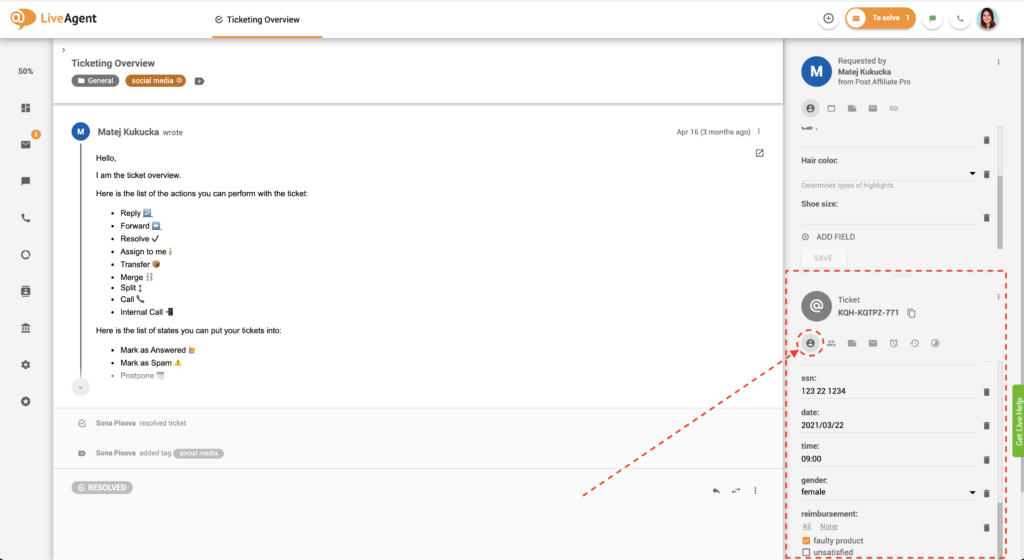Screen dimensions: 1024x560
Task: Expand collapsed message with round chevron button
Action: (81, 386)
